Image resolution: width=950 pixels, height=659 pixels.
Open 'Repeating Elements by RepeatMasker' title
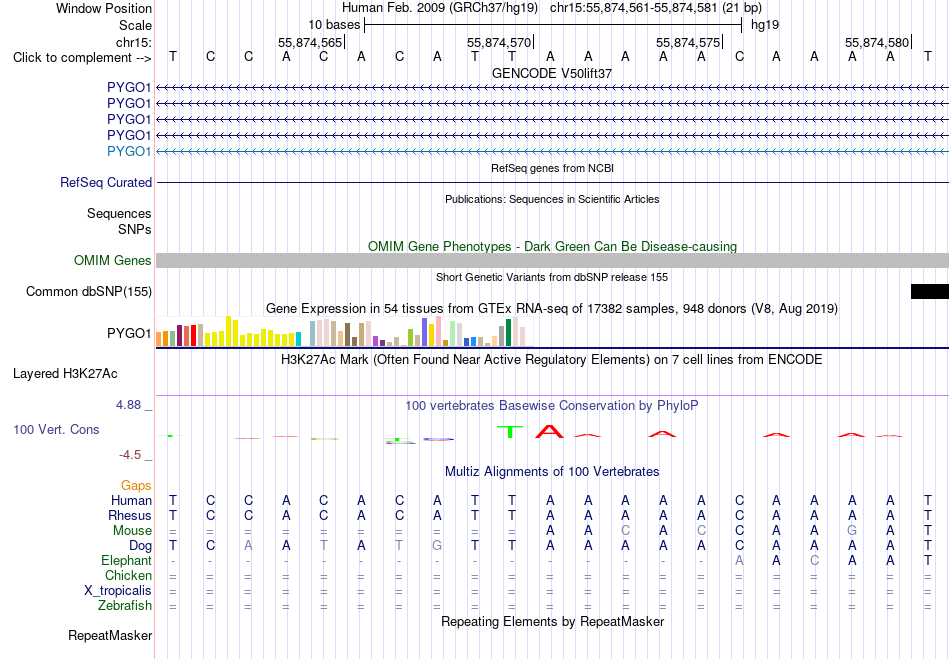(x=553, y=621)
